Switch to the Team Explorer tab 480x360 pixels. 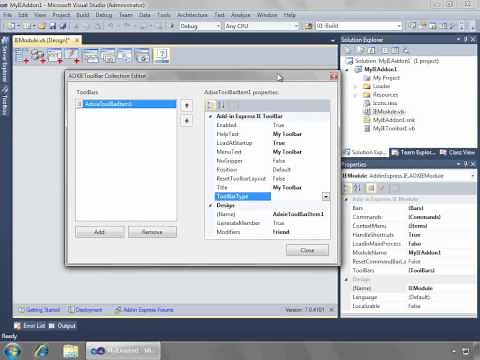click(413, 152)
